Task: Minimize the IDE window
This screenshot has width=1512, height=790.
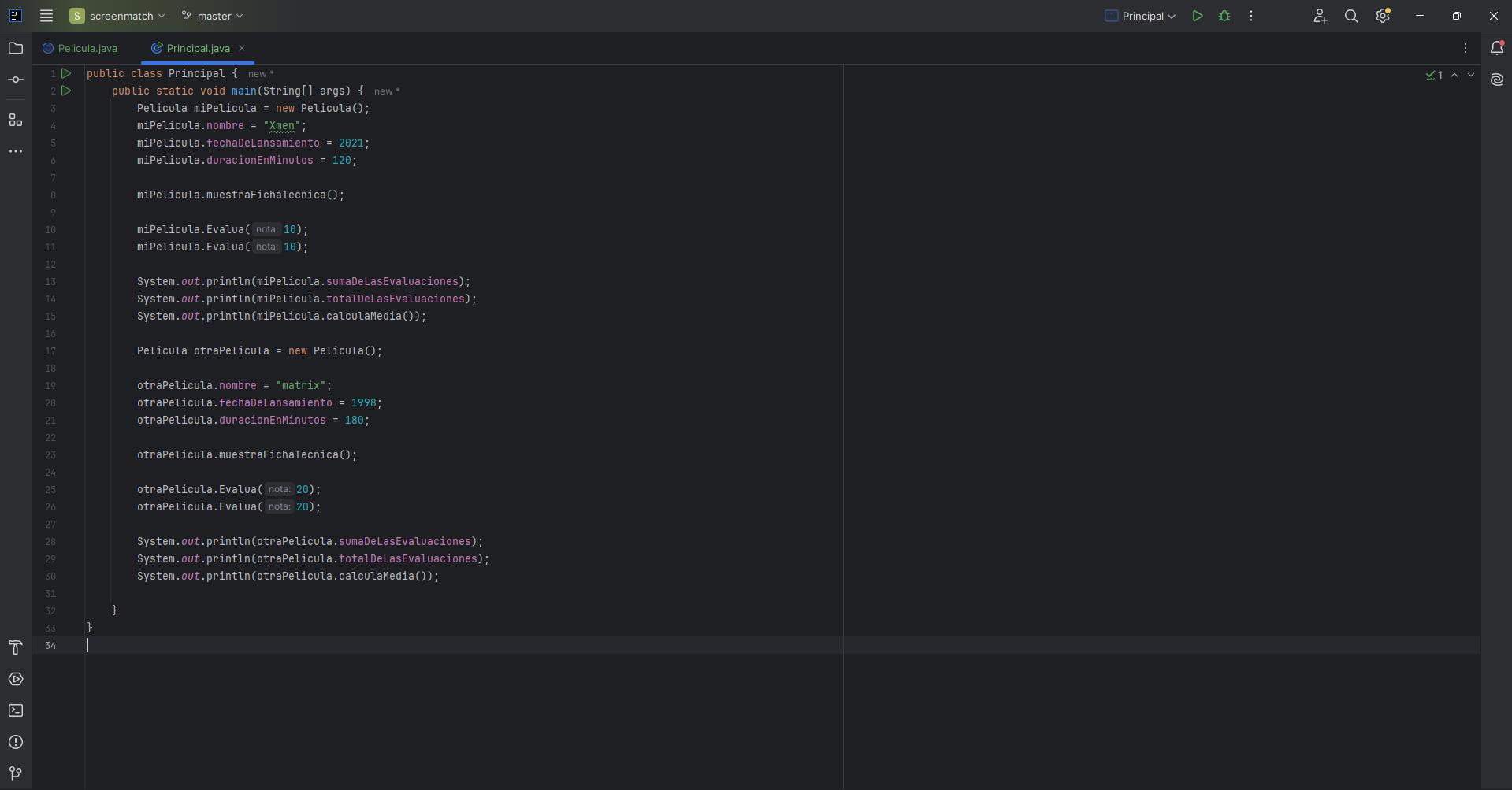Action: click(1420, 16)
